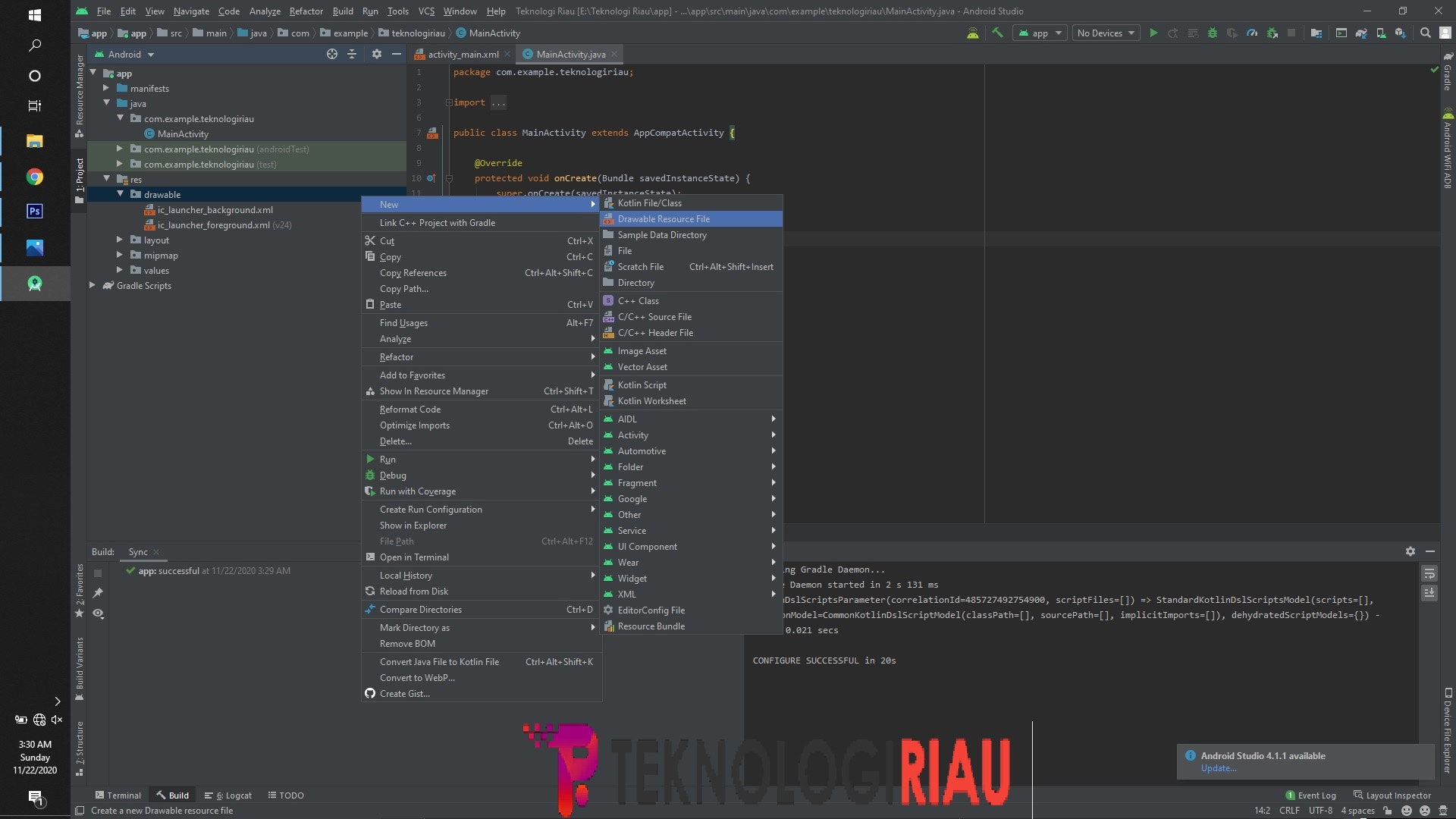Pin the Sync tab in Build panel
Image resolution: width=1456 pixels, height=819 pixels.
click(98, 594)
